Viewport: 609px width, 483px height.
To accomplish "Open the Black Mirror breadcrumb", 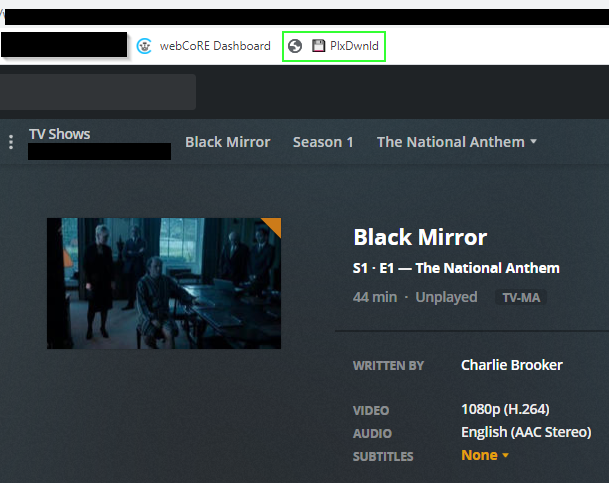I will click(228, 142).
